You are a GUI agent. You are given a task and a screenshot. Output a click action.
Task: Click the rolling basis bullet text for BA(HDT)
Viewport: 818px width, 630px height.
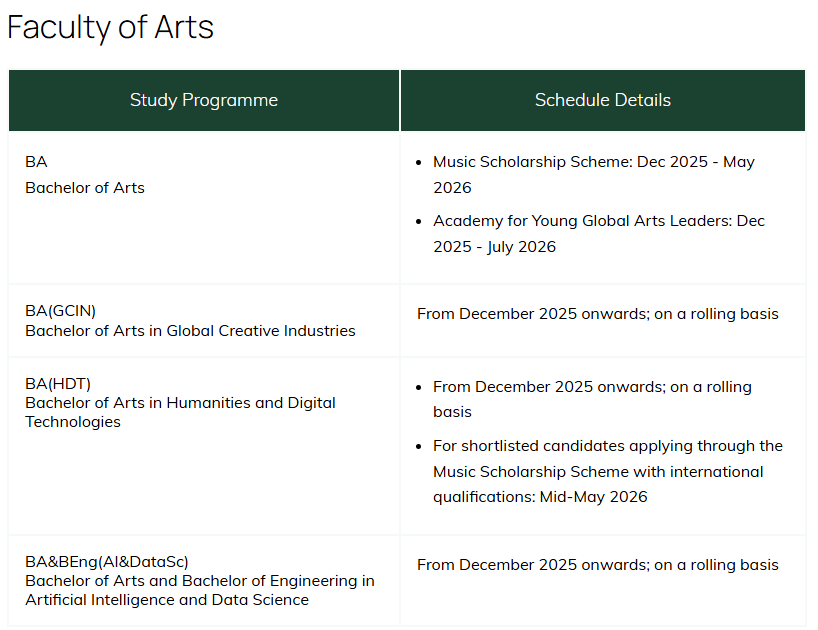pos(592,399)
